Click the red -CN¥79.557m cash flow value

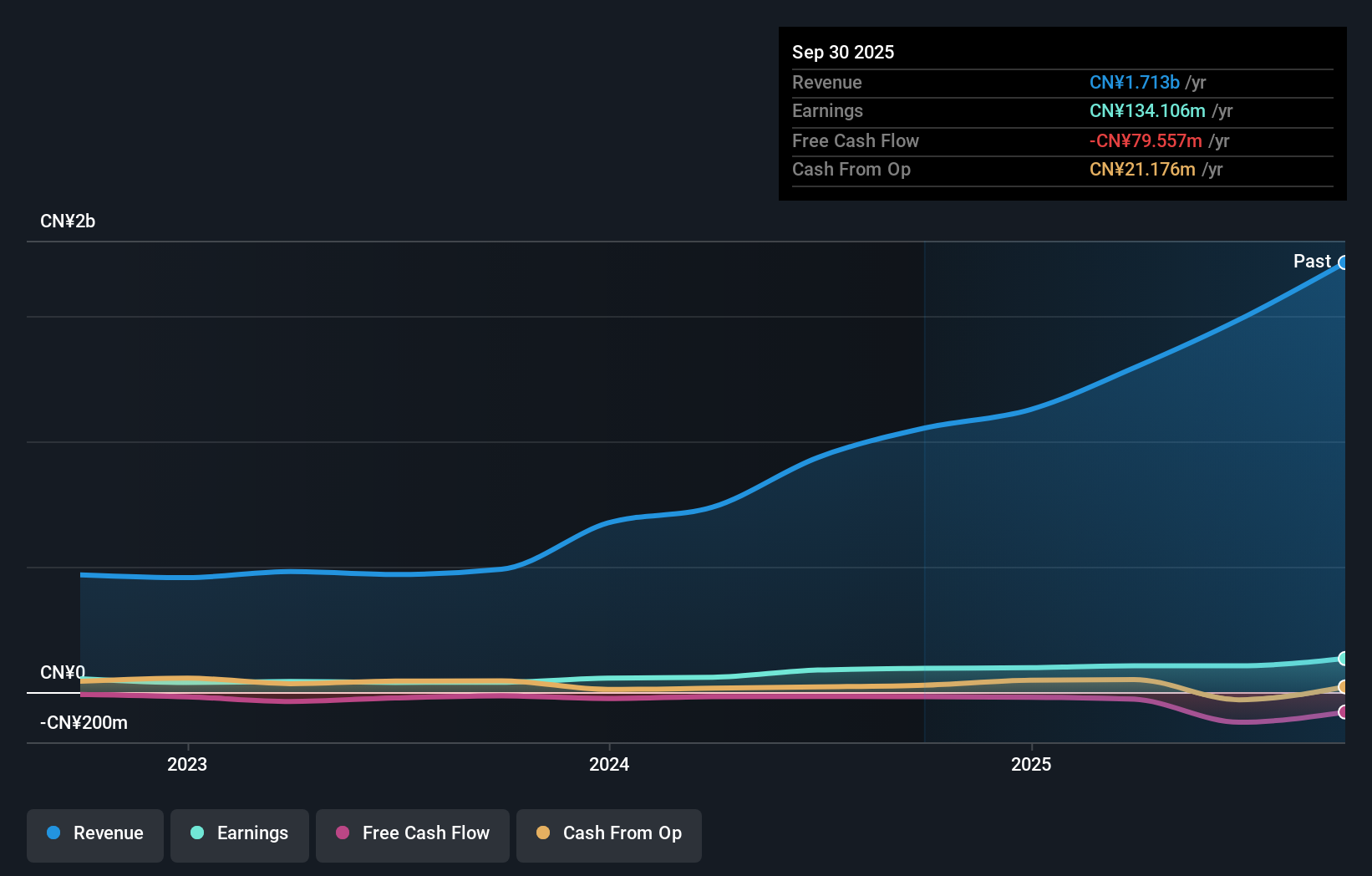[1145, 141]
